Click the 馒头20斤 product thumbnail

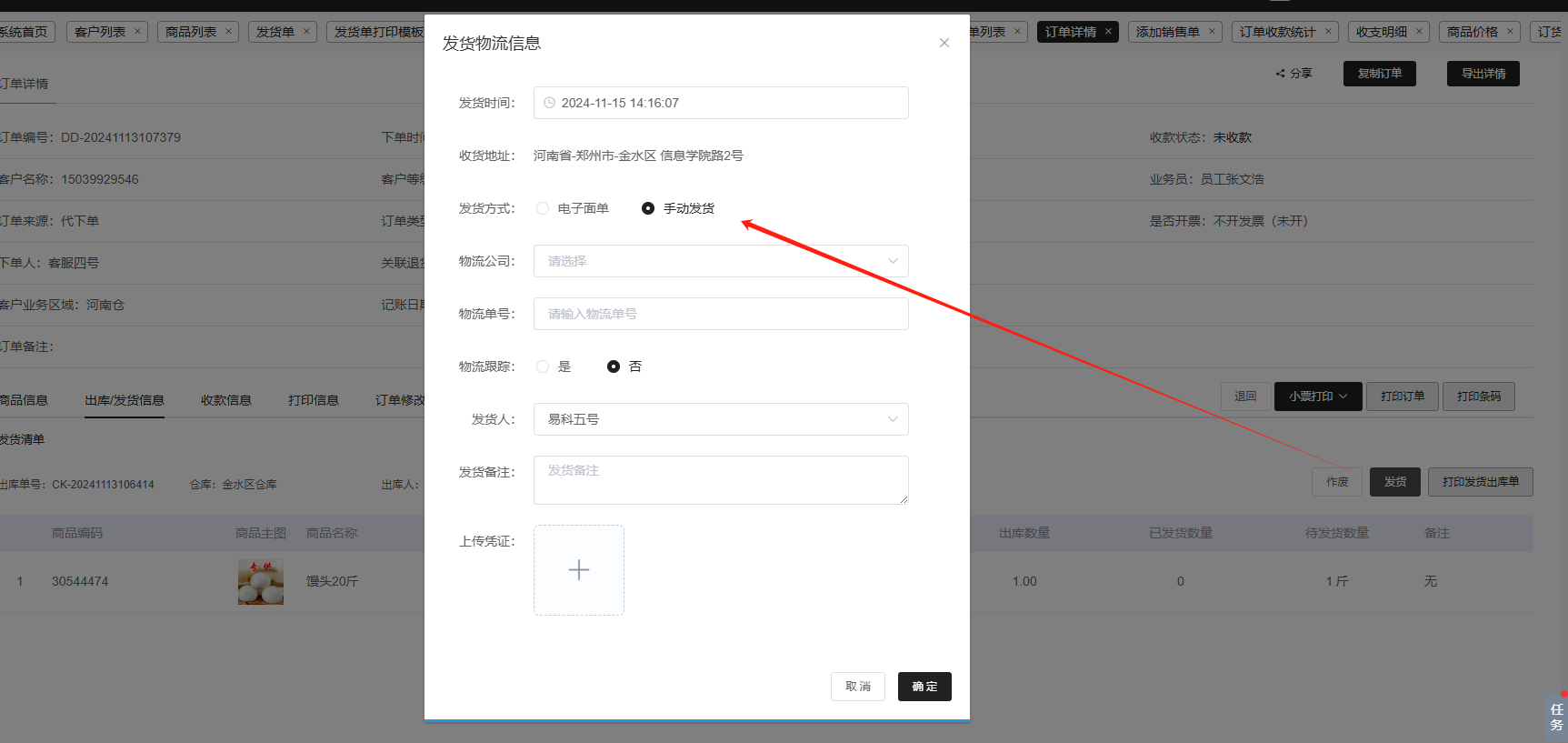click(x=261, y=582)
